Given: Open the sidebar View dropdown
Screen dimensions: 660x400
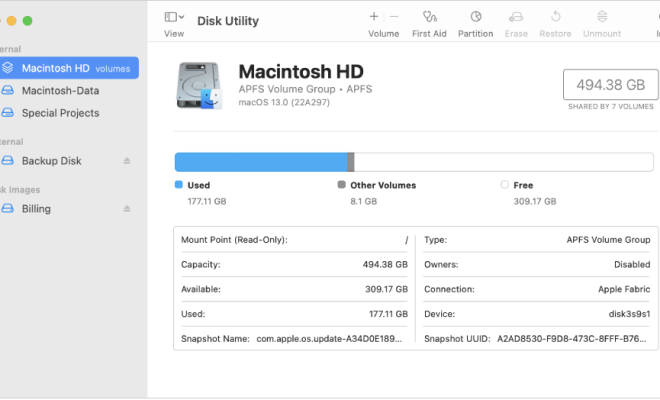Looking at the screenshot, I should (x=174, y=17).
